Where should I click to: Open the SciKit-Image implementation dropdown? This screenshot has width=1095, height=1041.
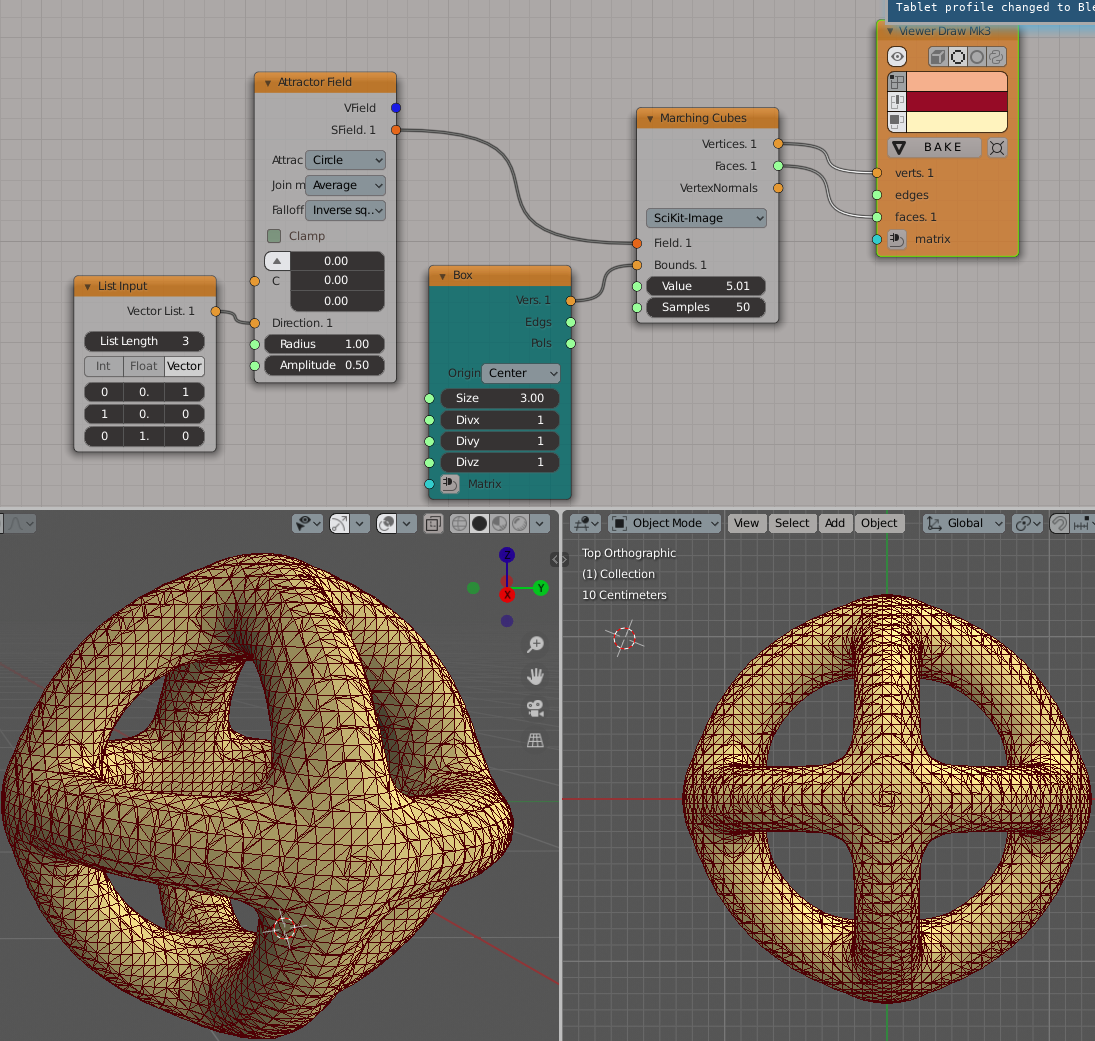(x=706, y=218)
